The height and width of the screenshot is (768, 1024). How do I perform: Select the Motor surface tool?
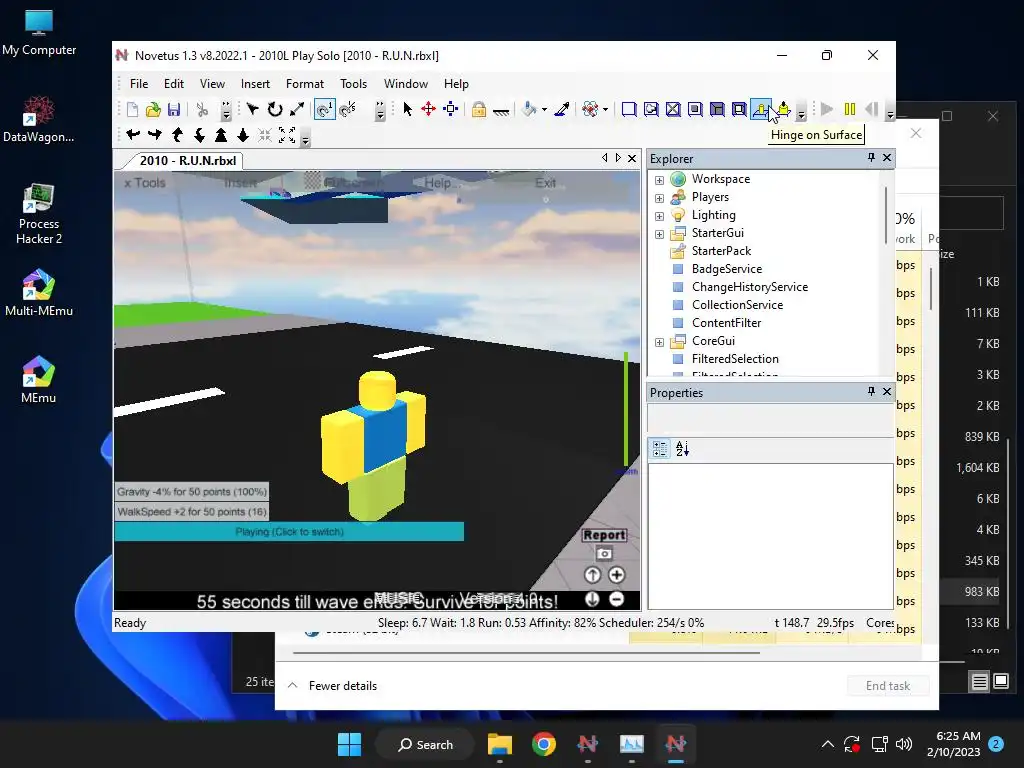(784, 109)
